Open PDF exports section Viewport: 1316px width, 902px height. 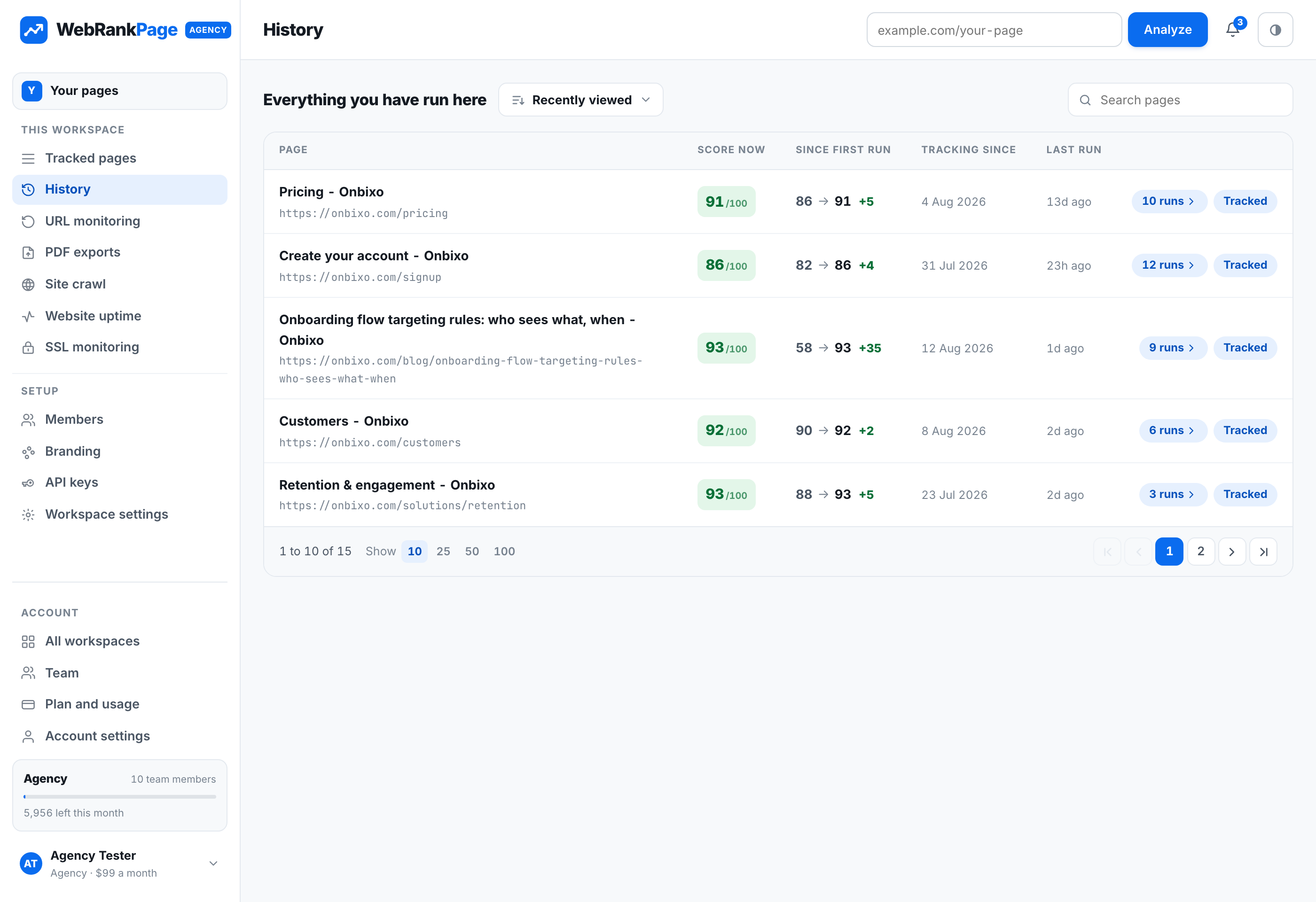point(119,252)
